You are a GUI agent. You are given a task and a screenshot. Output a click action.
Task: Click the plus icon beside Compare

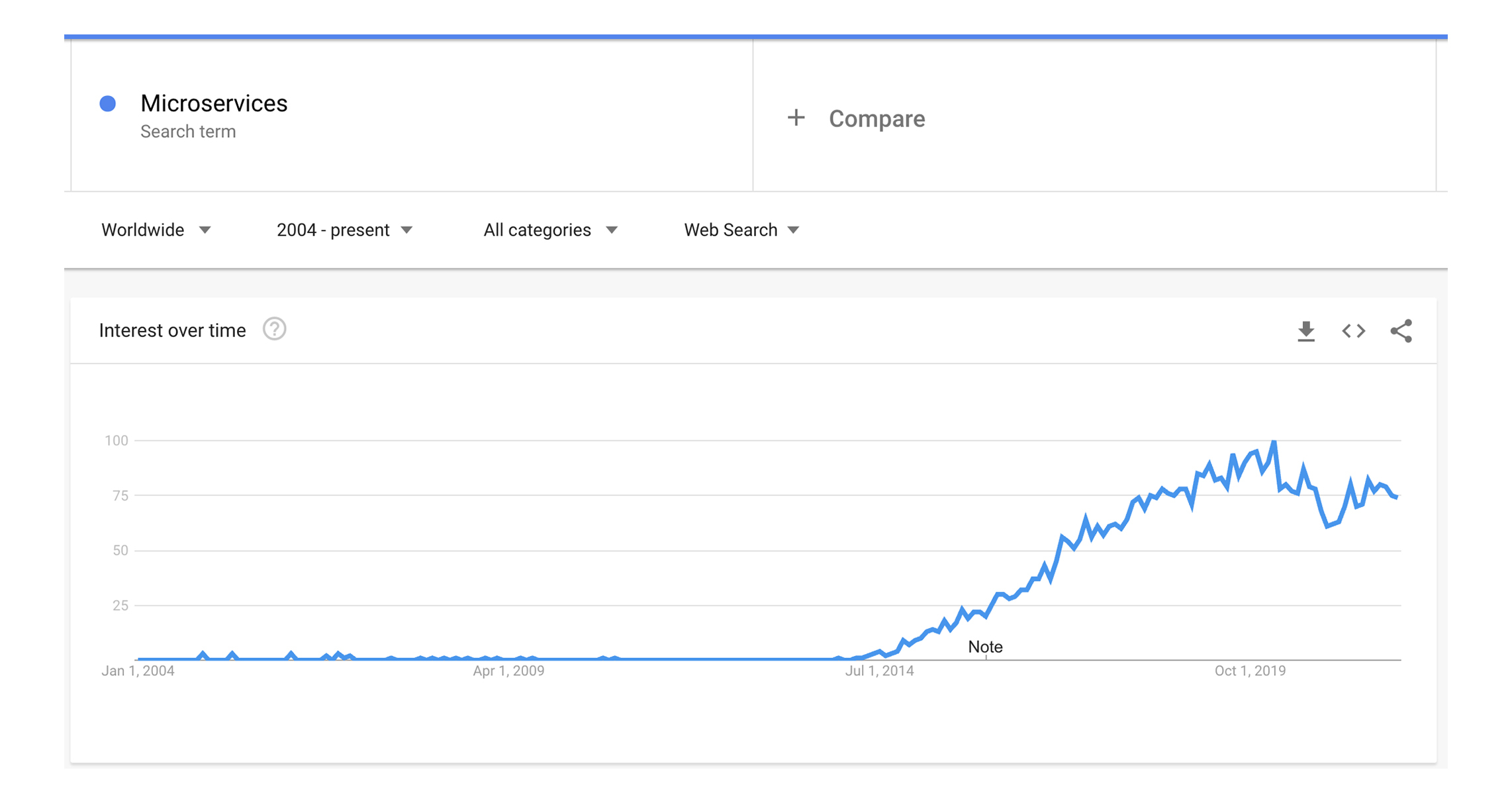[x=796, y=118]
